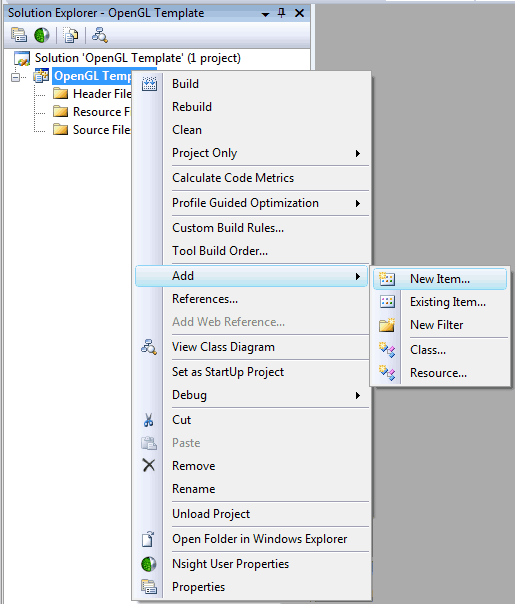Collapse the OpenGL Template project node

click(15, 77)
